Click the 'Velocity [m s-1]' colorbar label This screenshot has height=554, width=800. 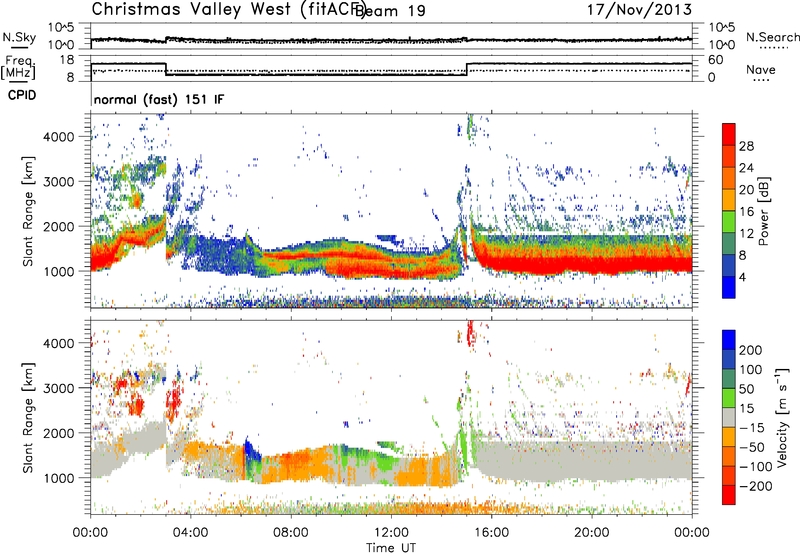781,417
